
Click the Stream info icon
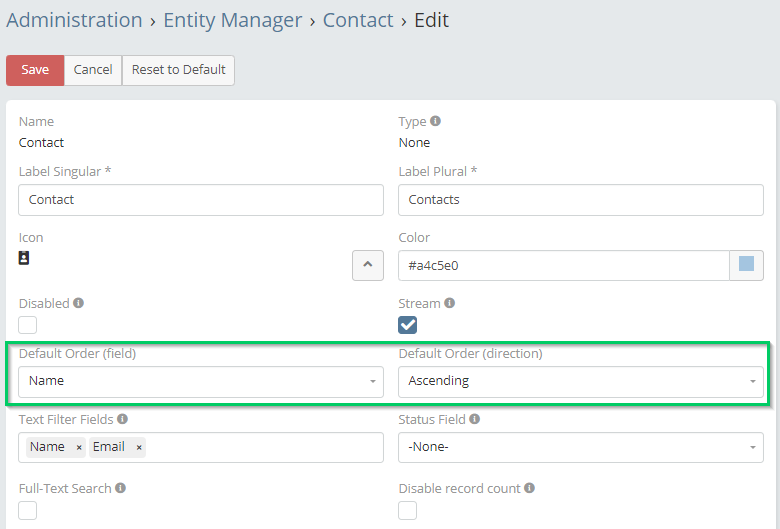coord(449,303)
